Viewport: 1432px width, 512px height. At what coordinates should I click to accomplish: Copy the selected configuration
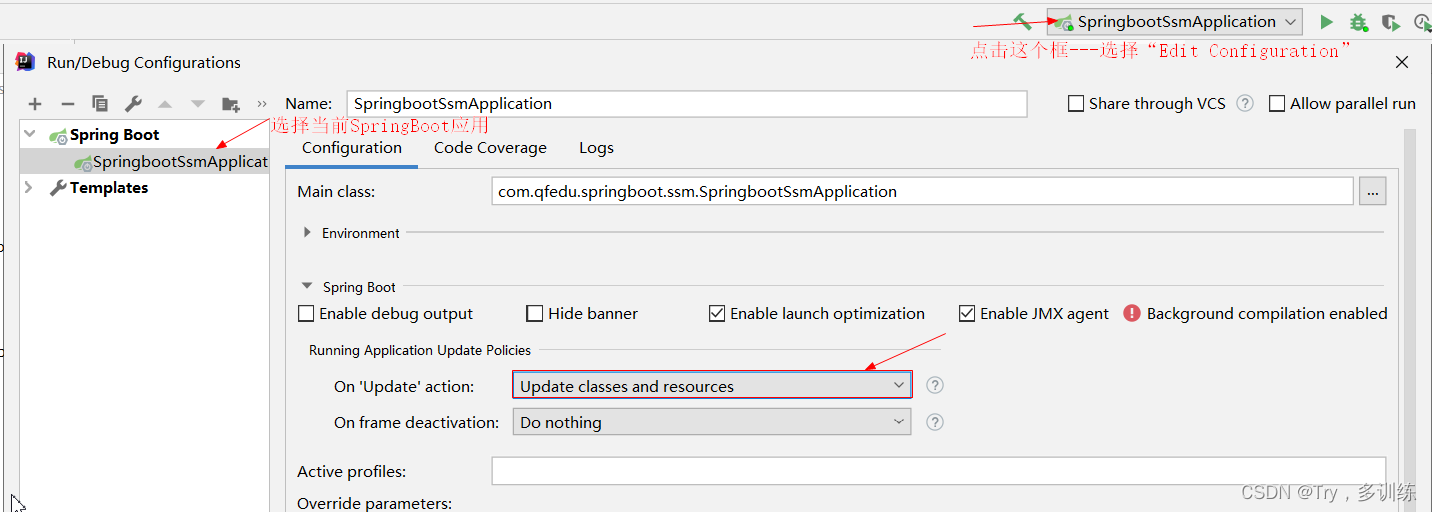coord(100,104)
